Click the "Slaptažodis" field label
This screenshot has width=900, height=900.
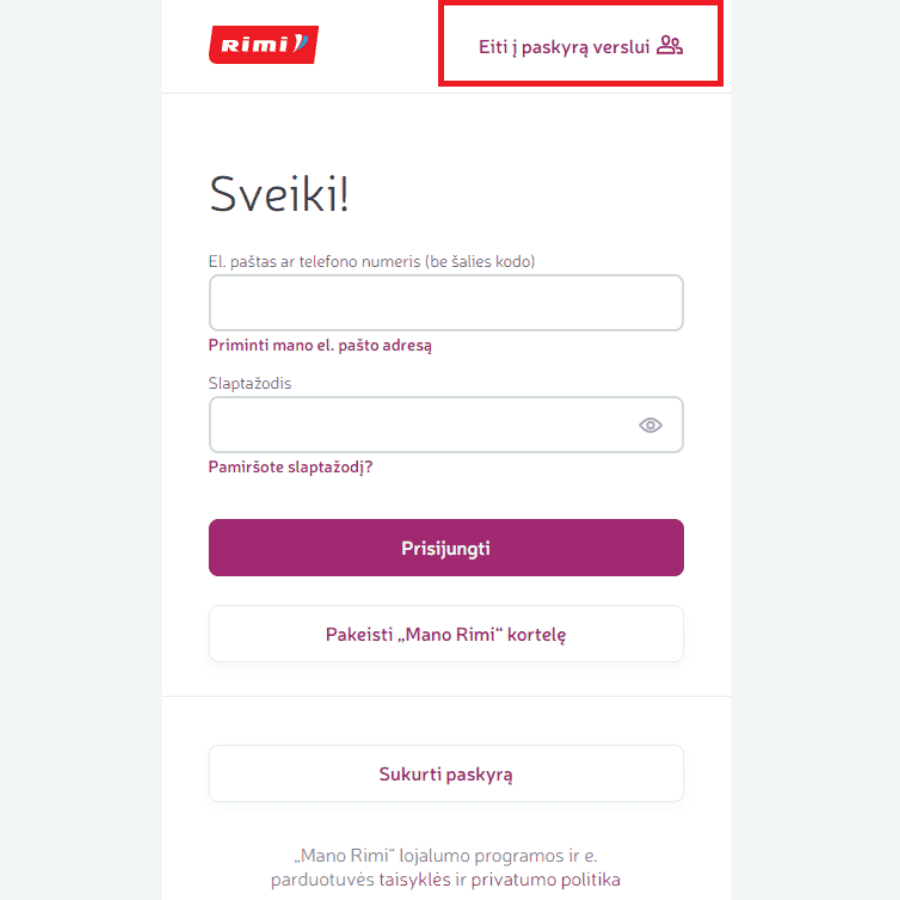[x=250, y=383]
